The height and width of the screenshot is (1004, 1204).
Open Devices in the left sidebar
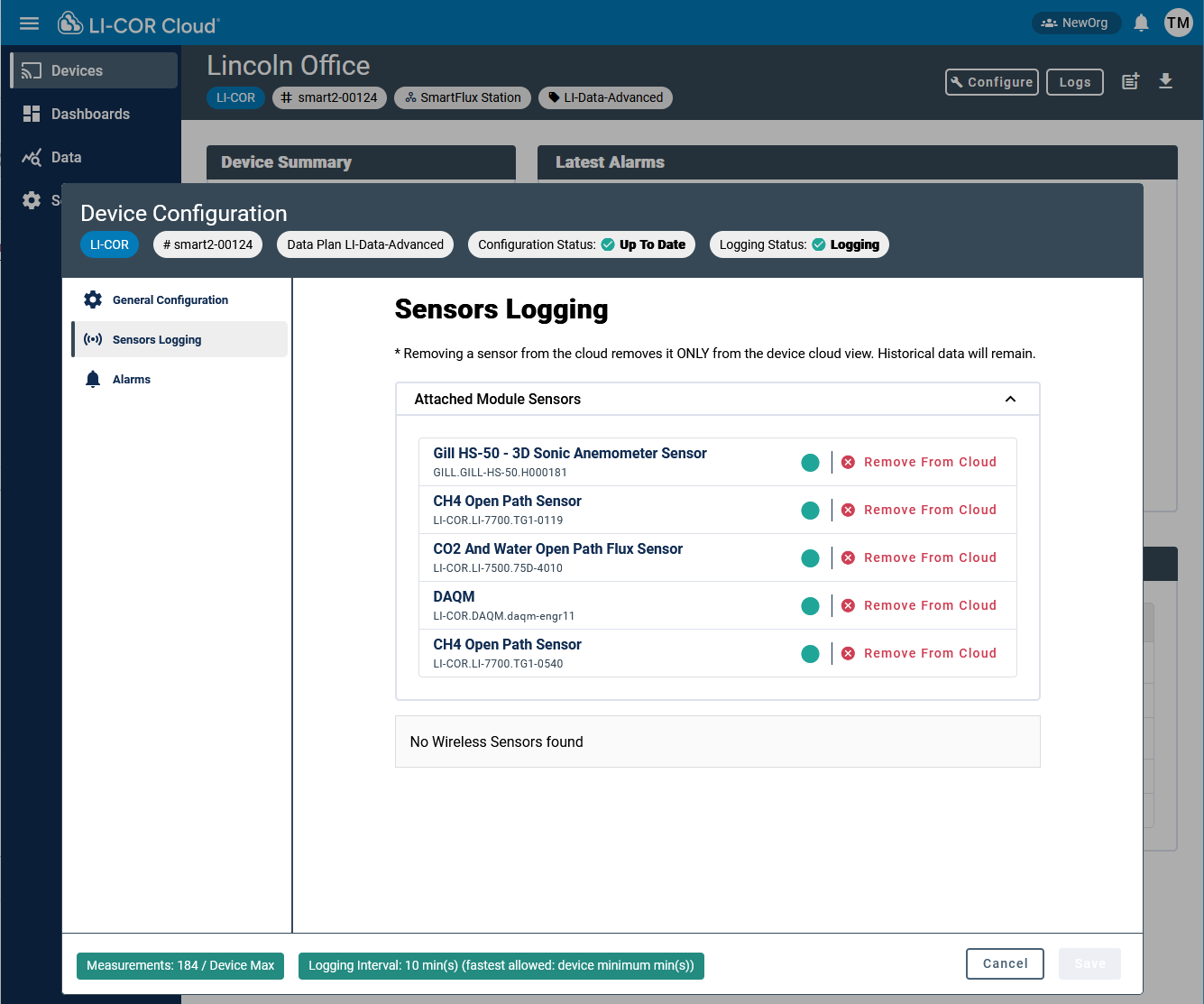[x=95, y=70]
